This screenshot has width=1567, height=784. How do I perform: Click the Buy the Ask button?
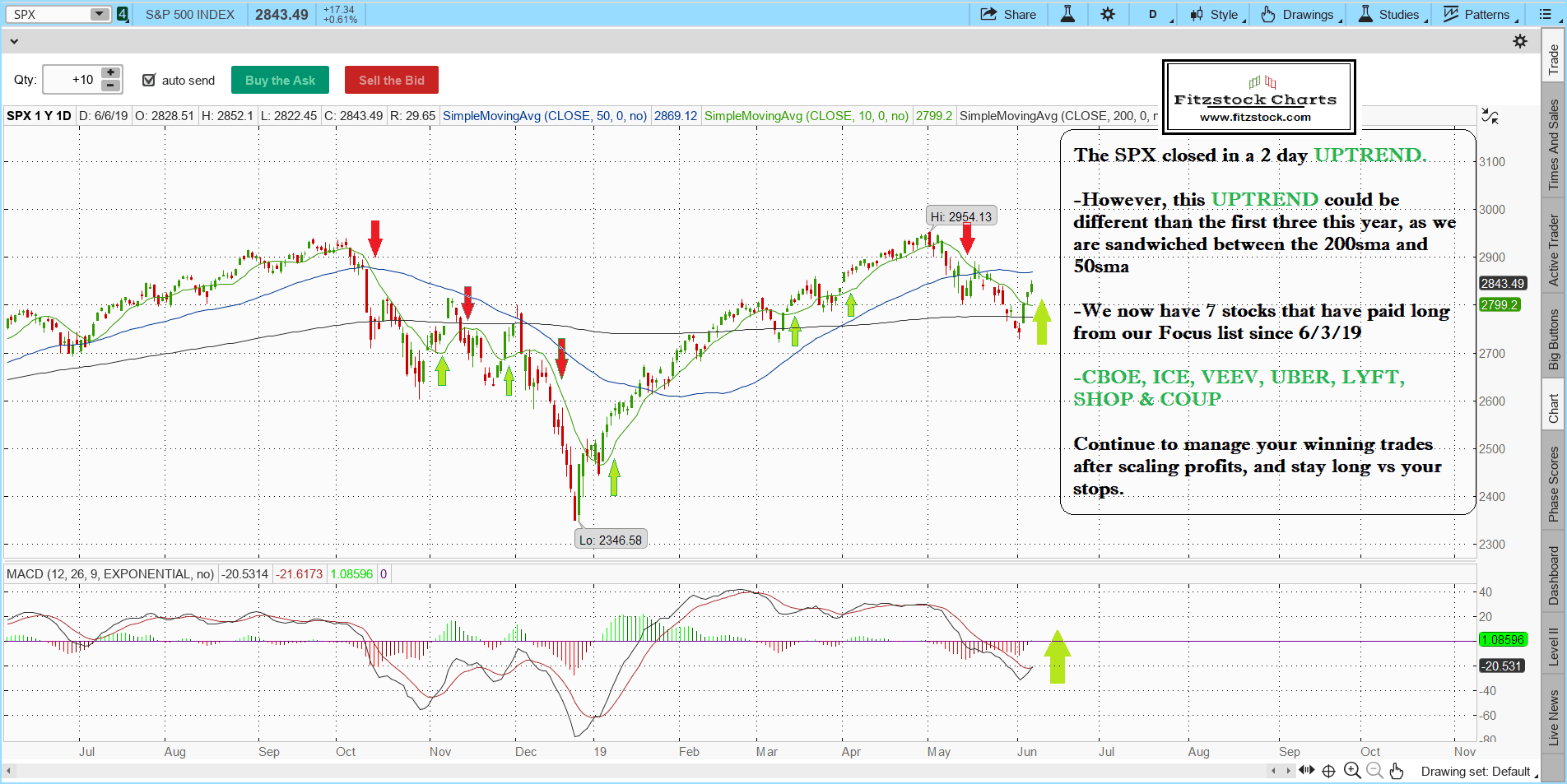[280, 80]
